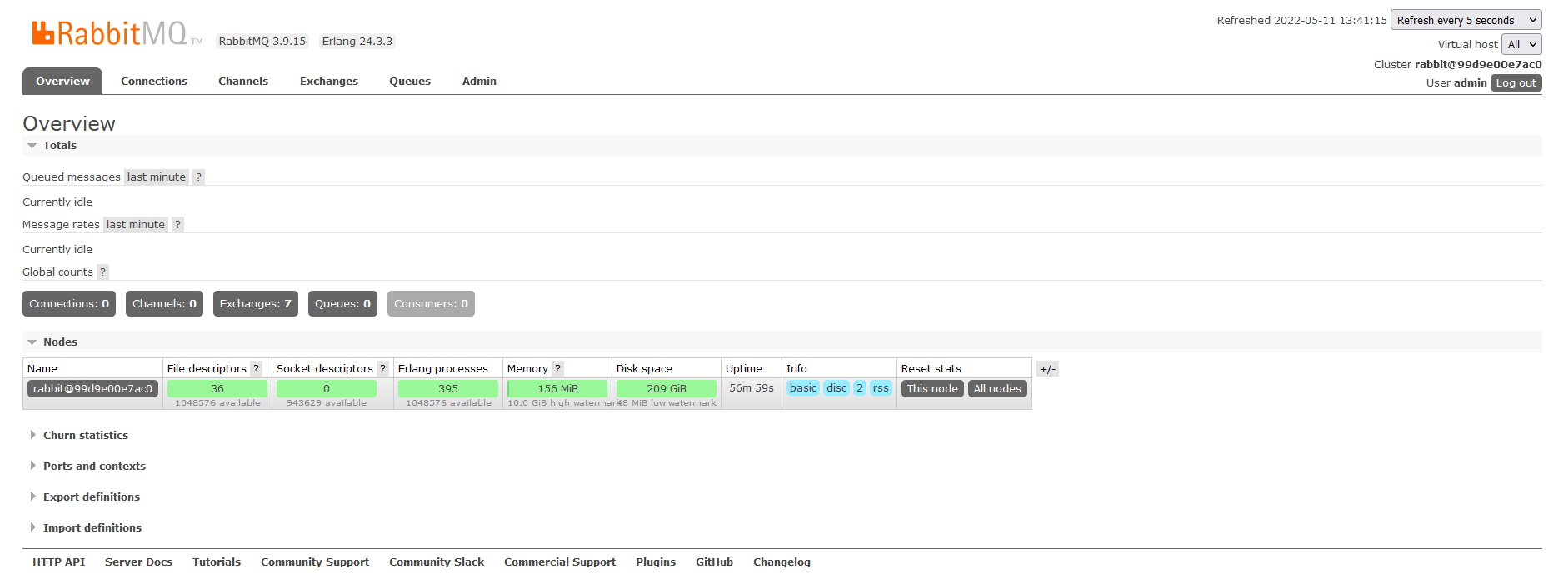Open the Global counts help question mark
Viewport: 1568px width, 584px height.
click(x=102, y=272)
